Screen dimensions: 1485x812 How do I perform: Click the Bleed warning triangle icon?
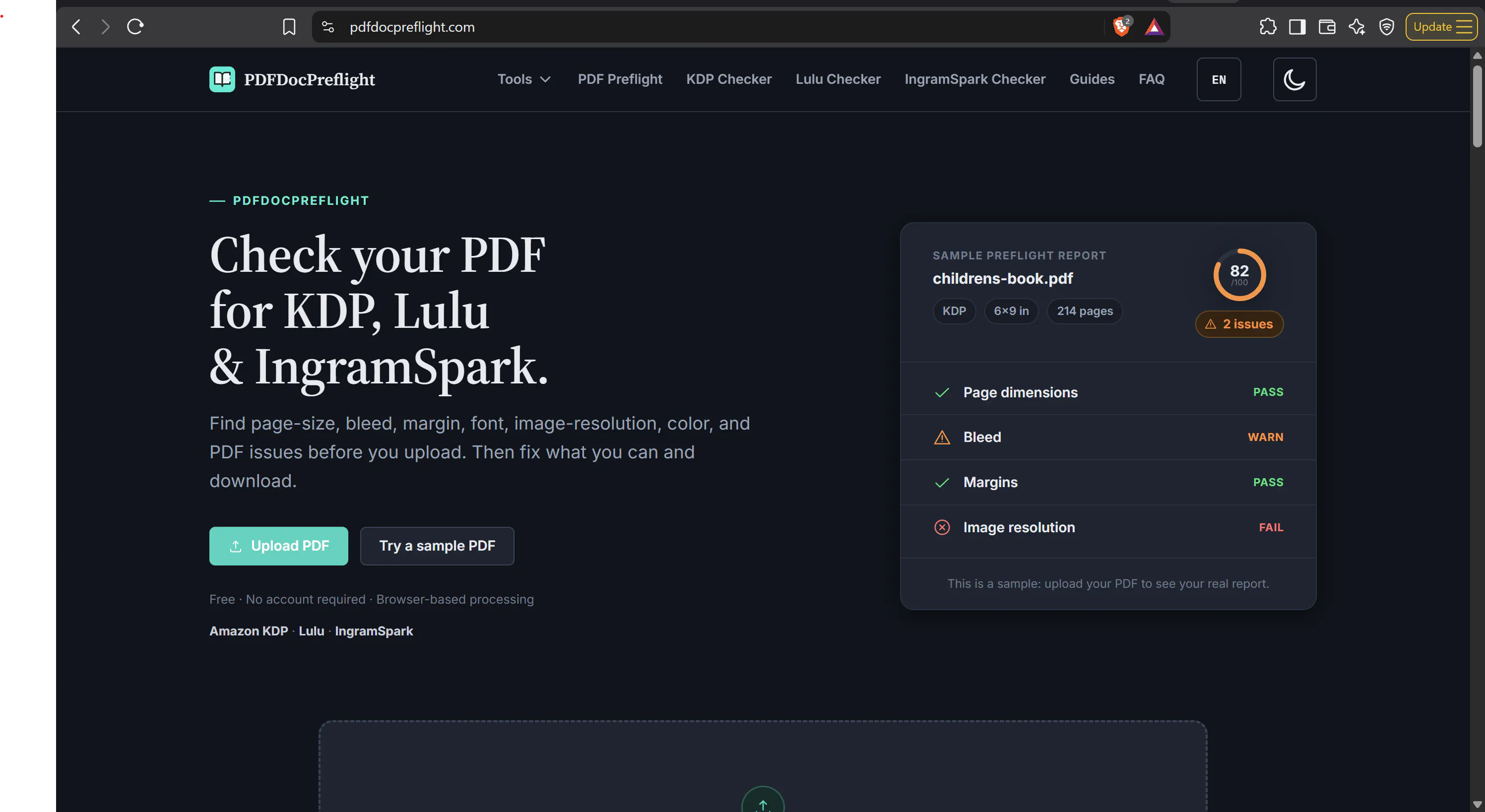(x=941, y=437)
